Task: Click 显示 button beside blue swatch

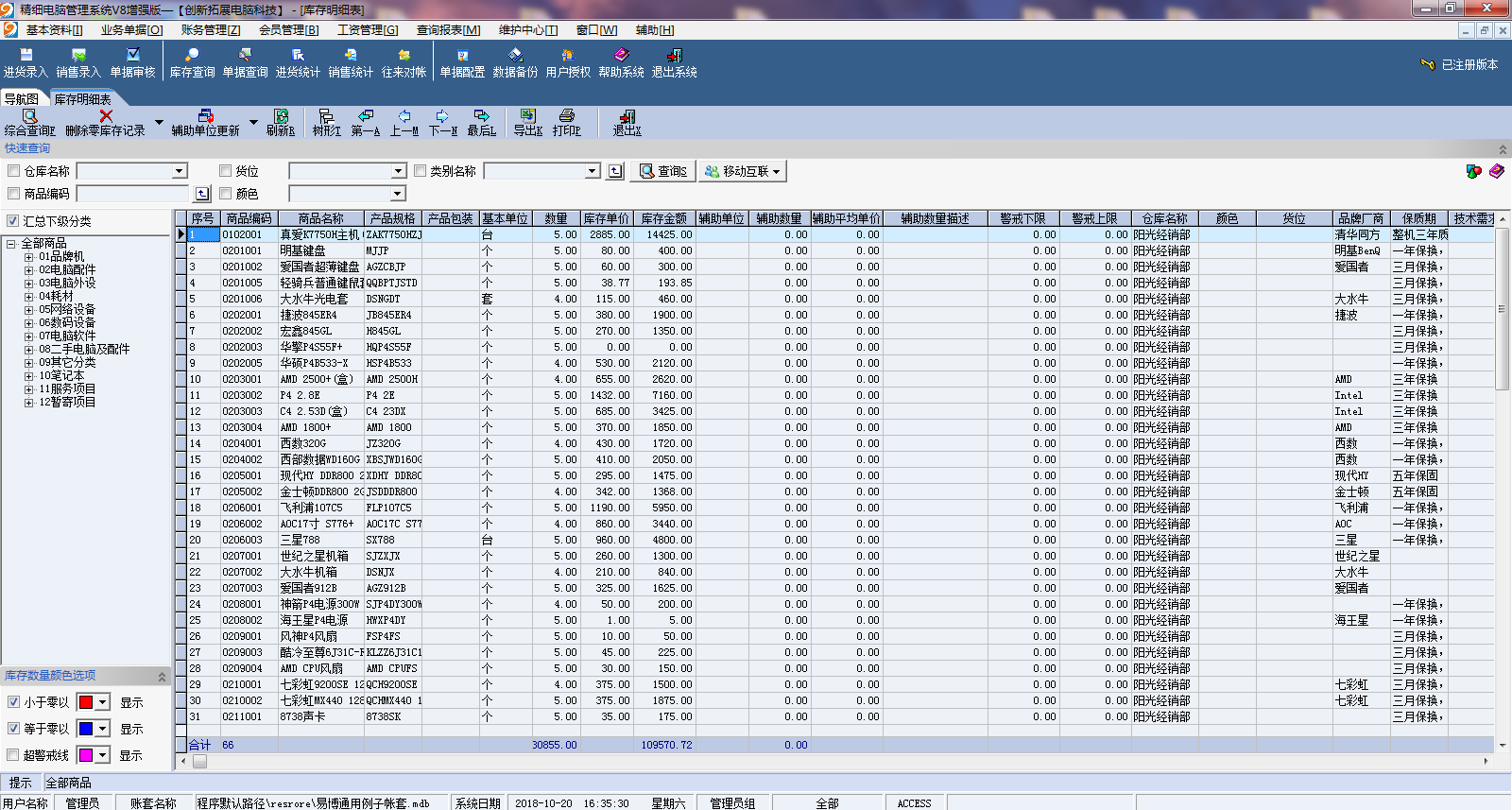Action: pyautogui.click(x=131, y=730)
